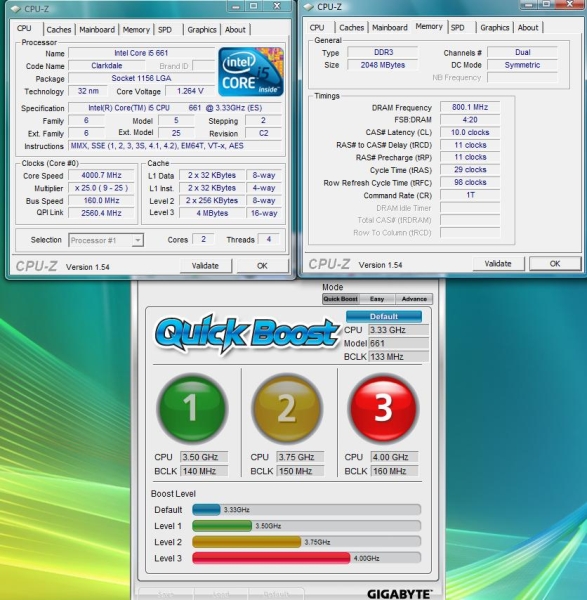Click OK in the left CPU-Z window
587x600 pixels.
(x=262, y=266)
